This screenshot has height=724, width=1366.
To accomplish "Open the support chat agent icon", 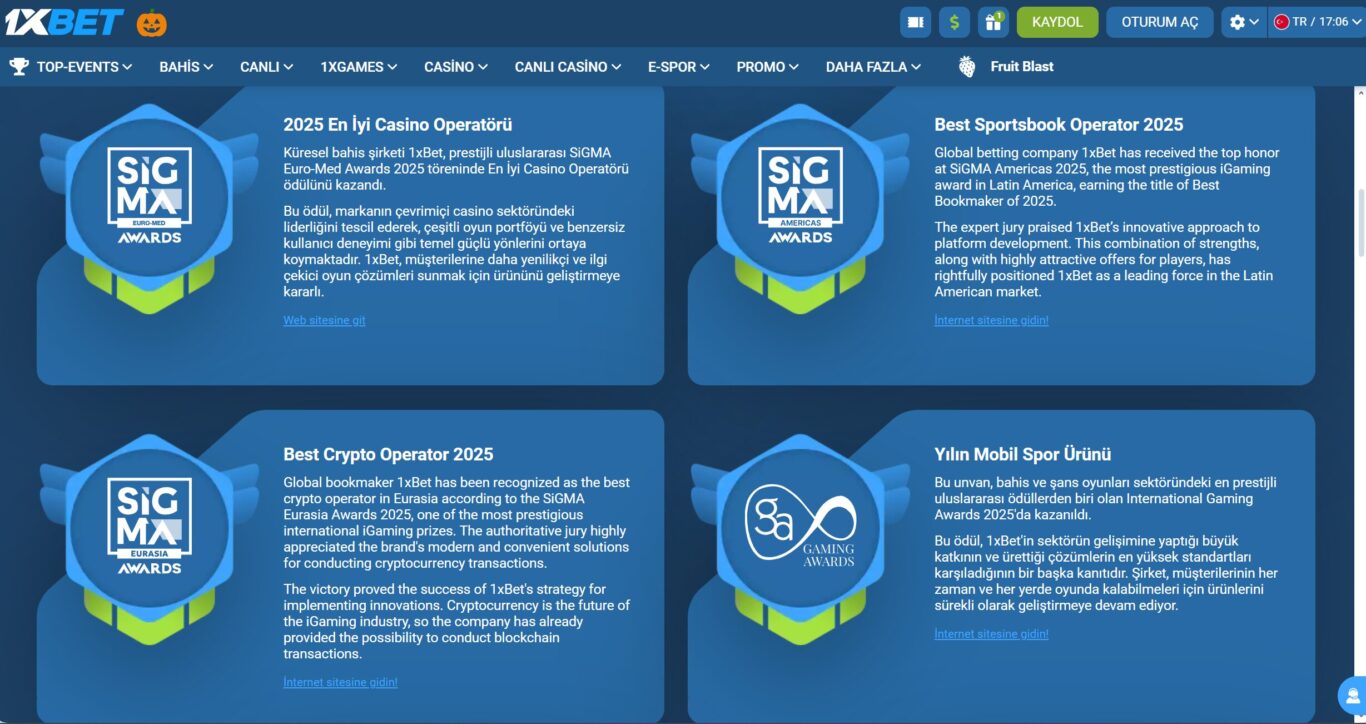I will coord(1352,696).
